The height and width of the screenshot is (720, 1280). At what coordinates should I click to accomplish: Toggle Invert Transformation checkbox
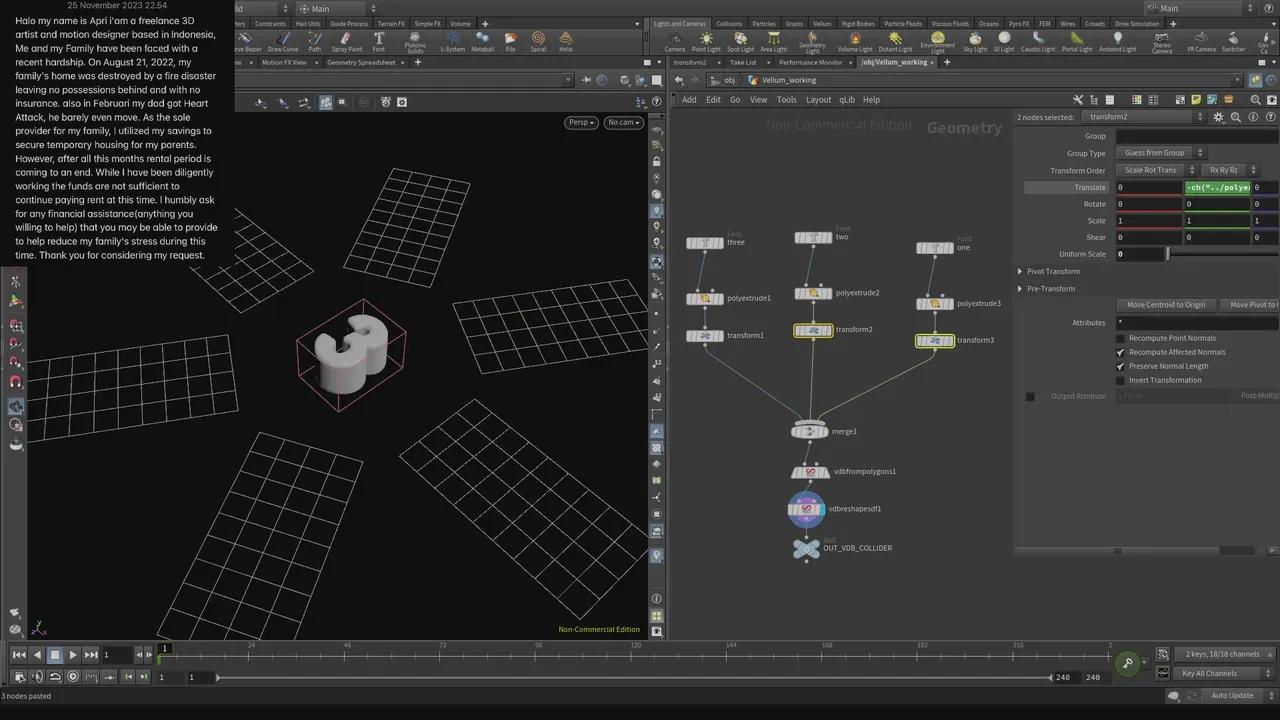(x=1120, y=380)
